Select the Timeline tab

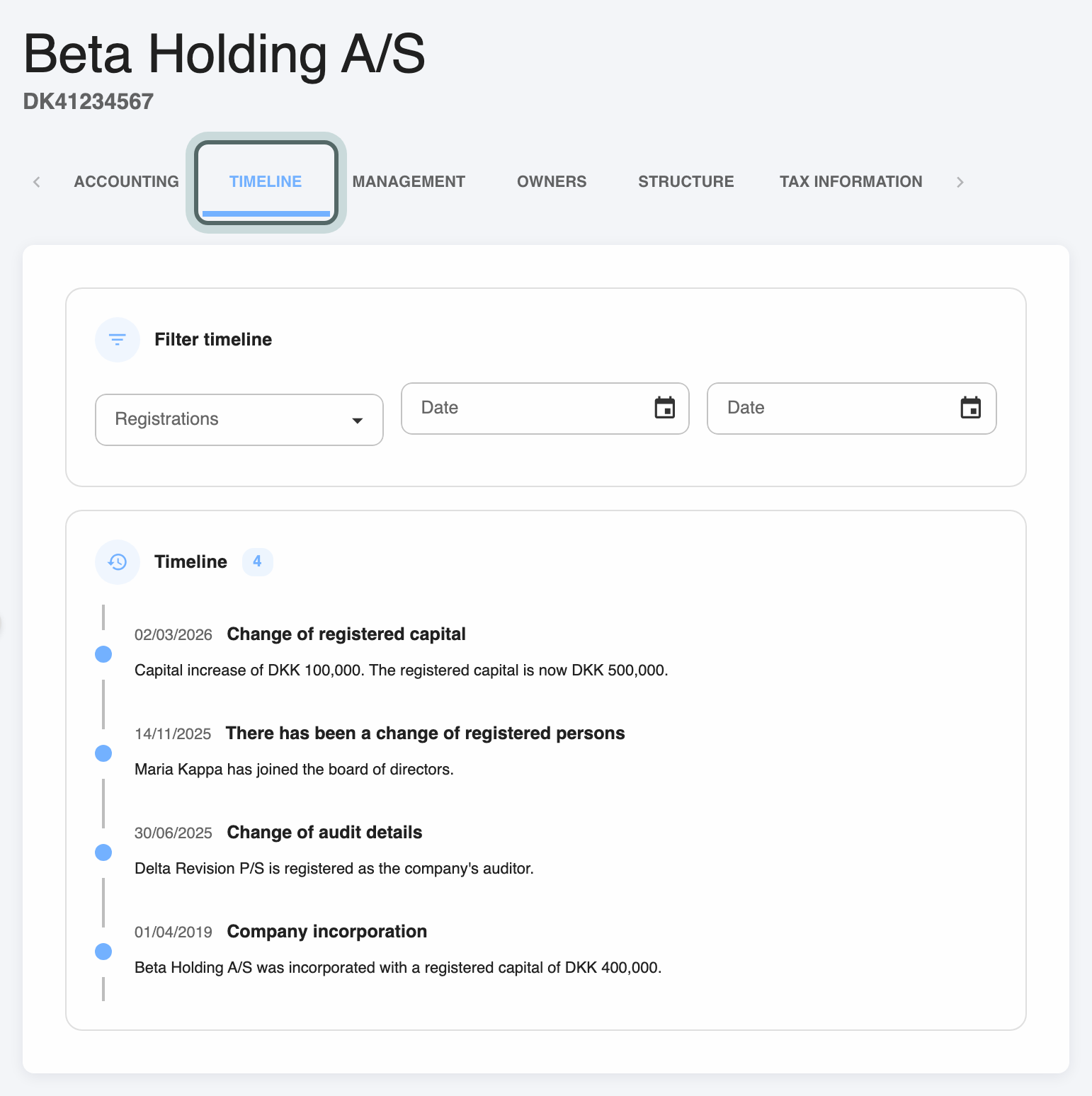pyautogui.click(x=266, y=182)
